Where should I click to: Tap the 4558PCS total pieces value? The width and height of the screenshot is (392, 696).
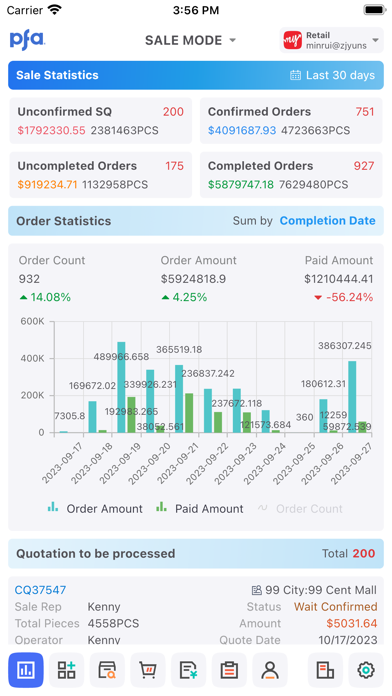coord(113,624)
